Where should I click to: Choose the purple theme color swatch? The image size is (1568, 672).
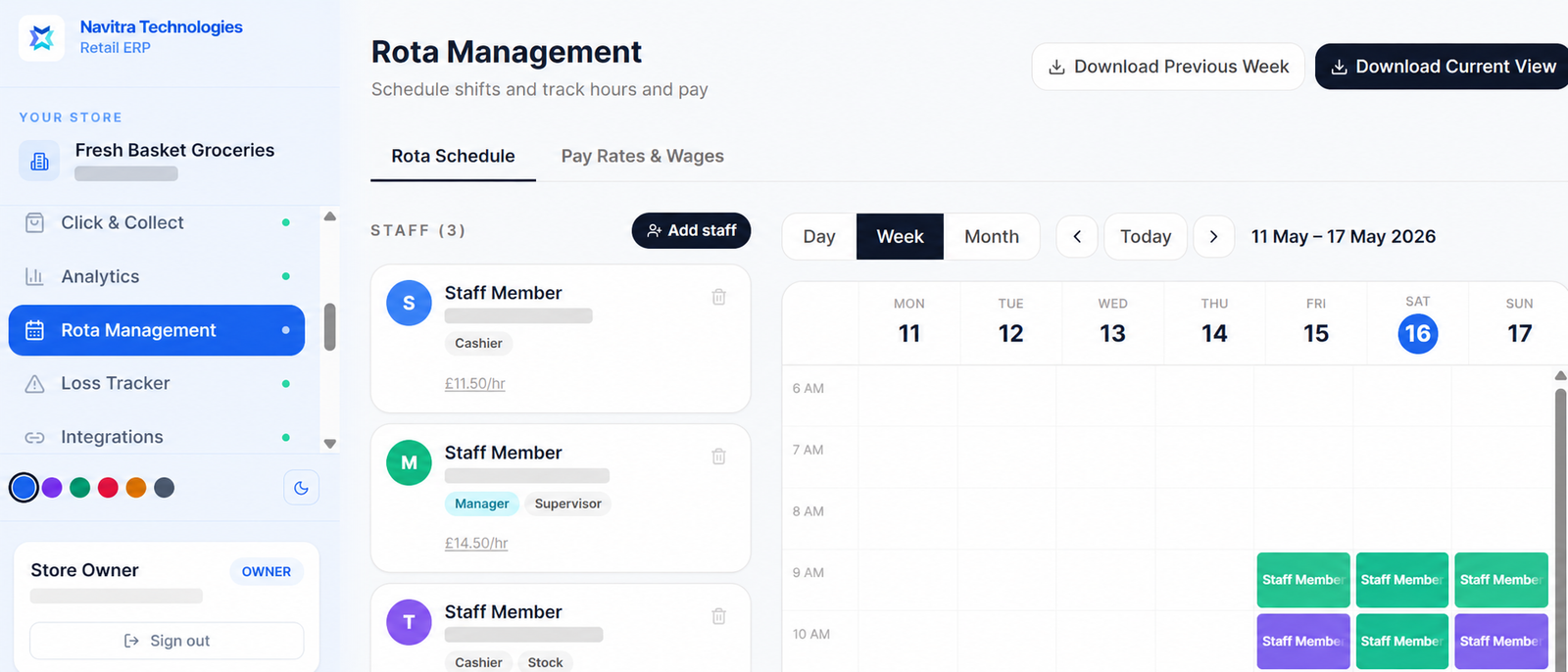(x=52, y=487)
